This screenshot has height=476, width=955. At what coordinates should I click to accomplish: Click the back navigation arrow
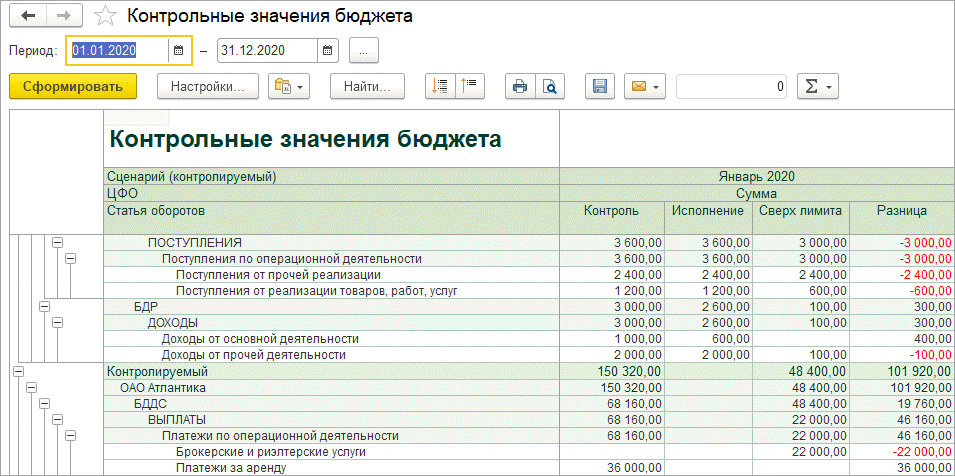(x=27, y=17)
